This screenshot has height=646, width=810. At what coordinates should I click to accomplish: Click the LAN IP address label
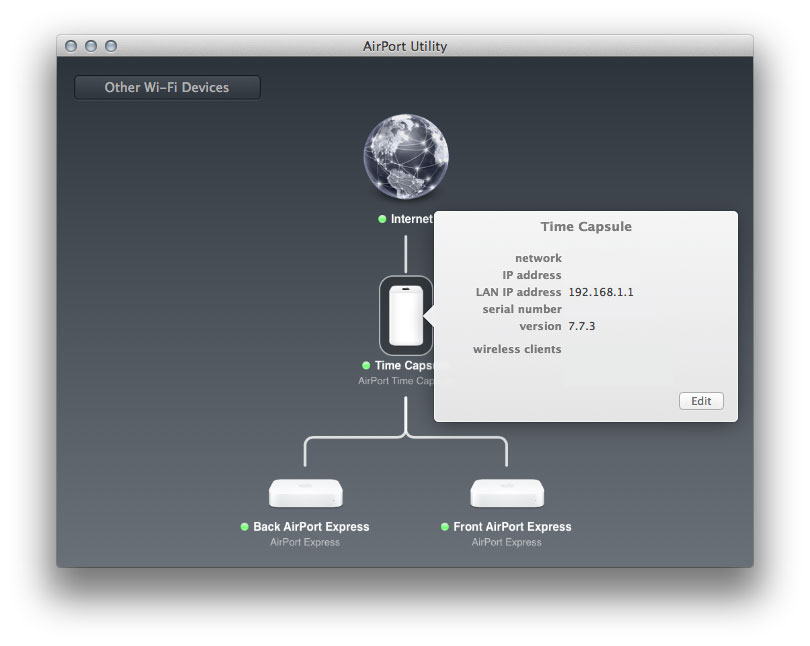(x=518, y=292)
